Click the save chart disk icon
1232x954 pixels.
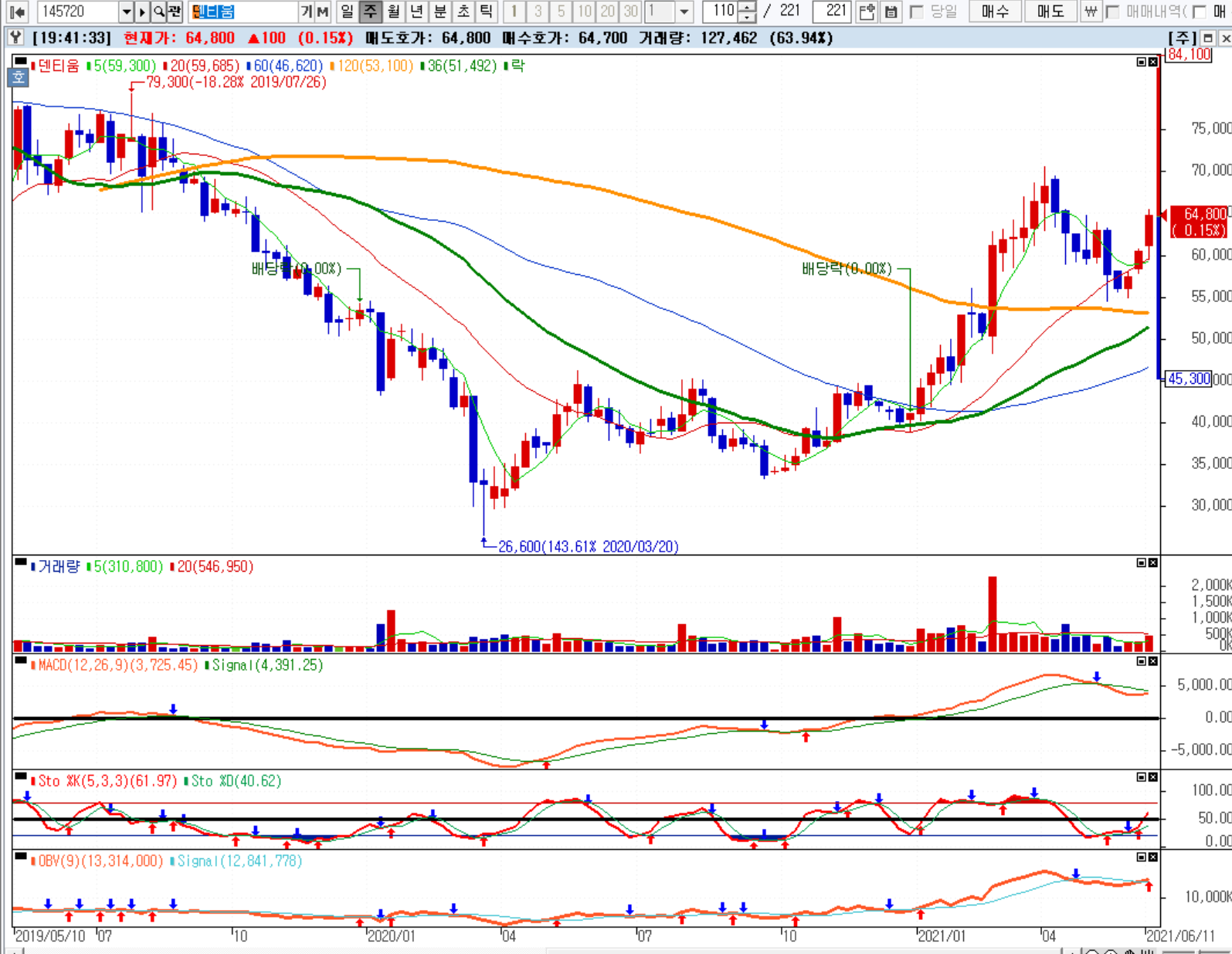coord(890,12)
